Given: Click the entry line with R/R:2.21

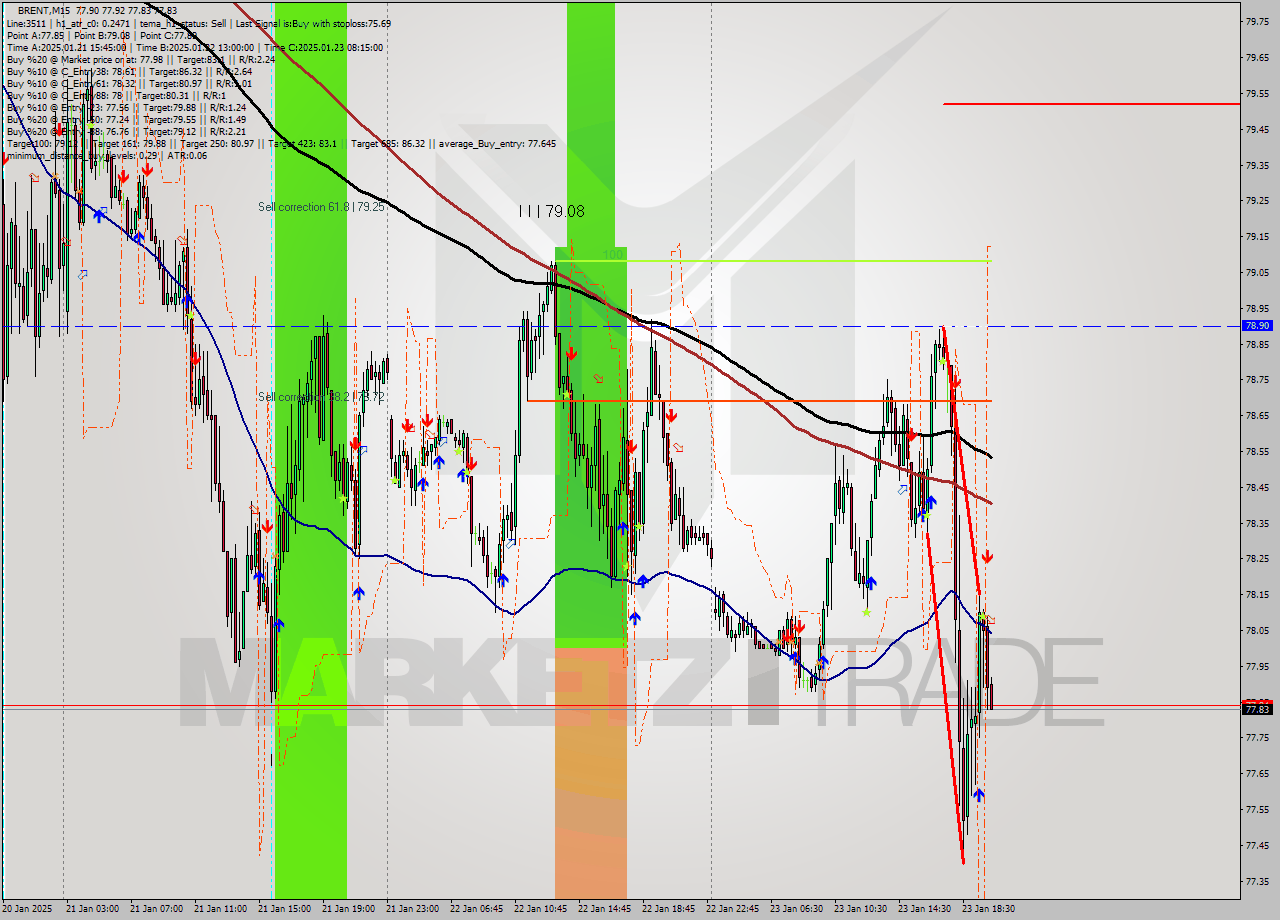Looking at the screenshot, I should coord(126,131).
